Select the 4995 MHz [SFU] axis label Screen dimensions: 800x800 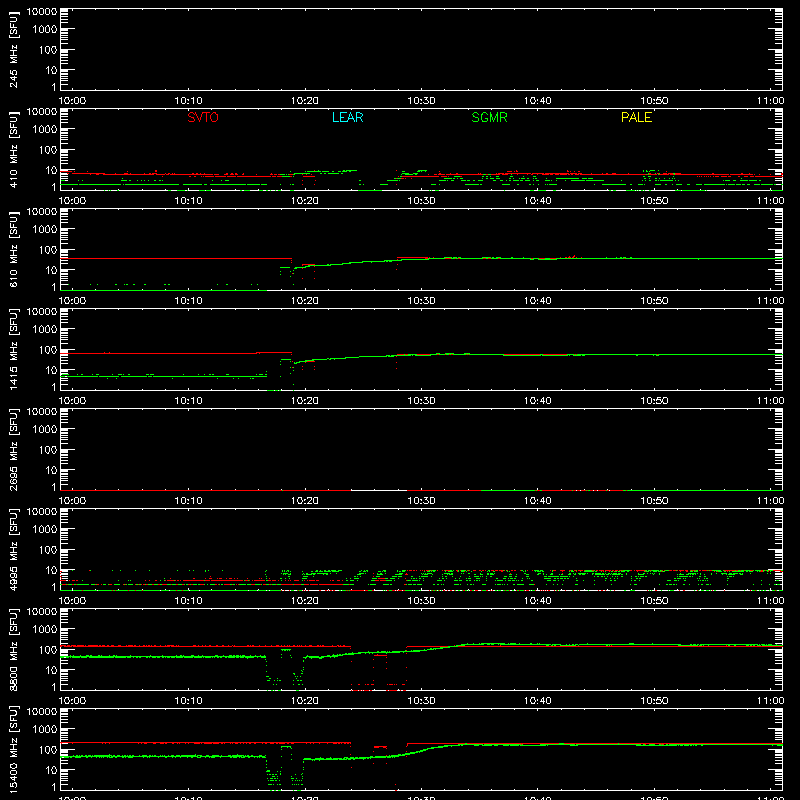click(x=13, y=549)
